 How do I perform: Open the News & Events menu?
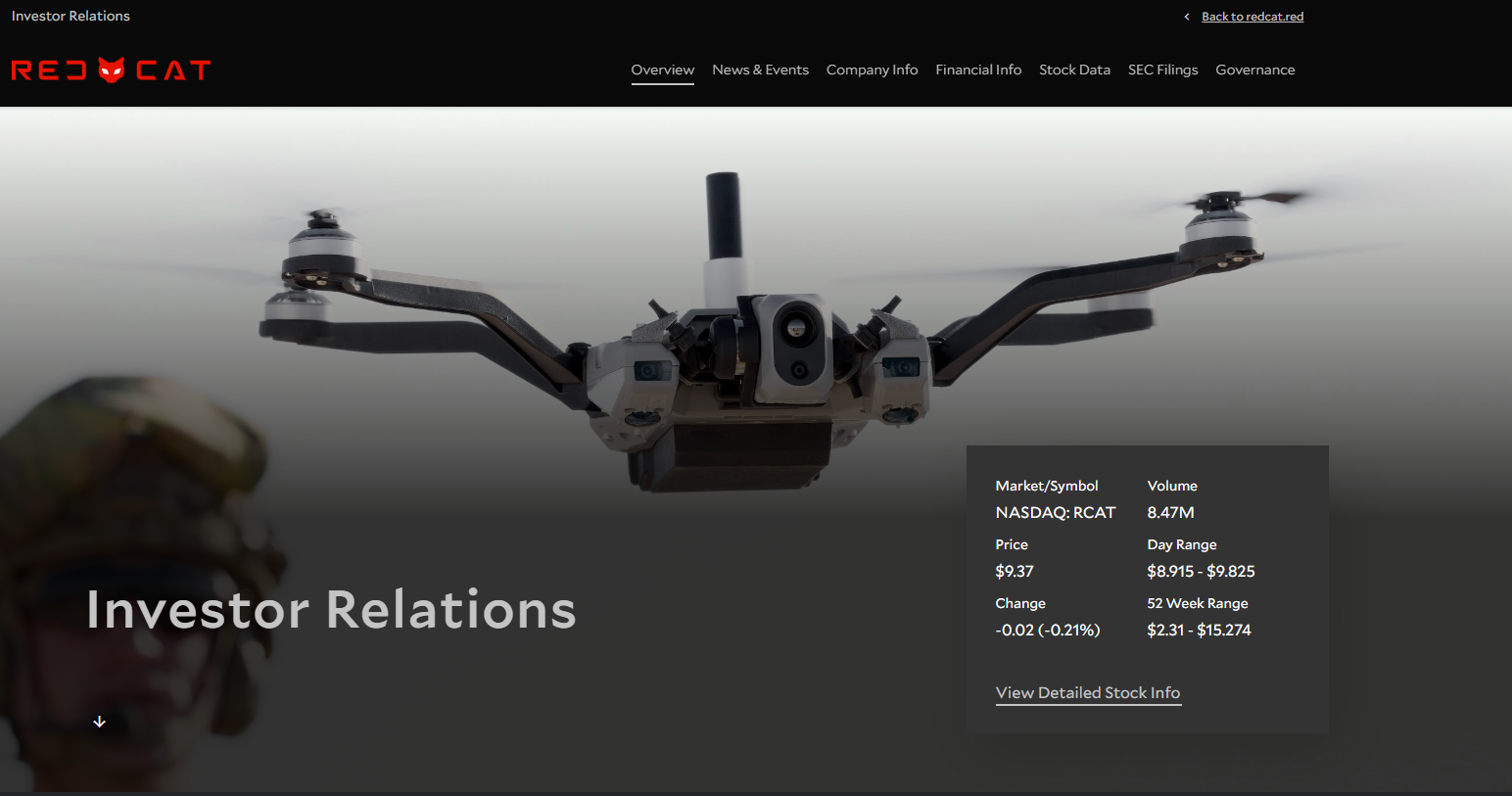tap(761, 70)
